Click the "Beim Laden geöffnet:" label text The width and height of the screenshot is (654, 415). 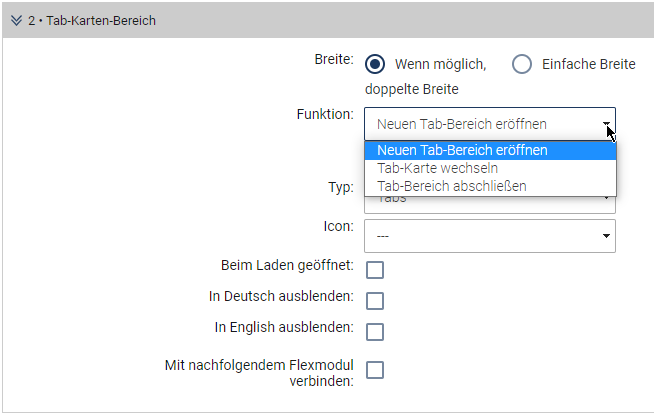(x=287, y=266)
